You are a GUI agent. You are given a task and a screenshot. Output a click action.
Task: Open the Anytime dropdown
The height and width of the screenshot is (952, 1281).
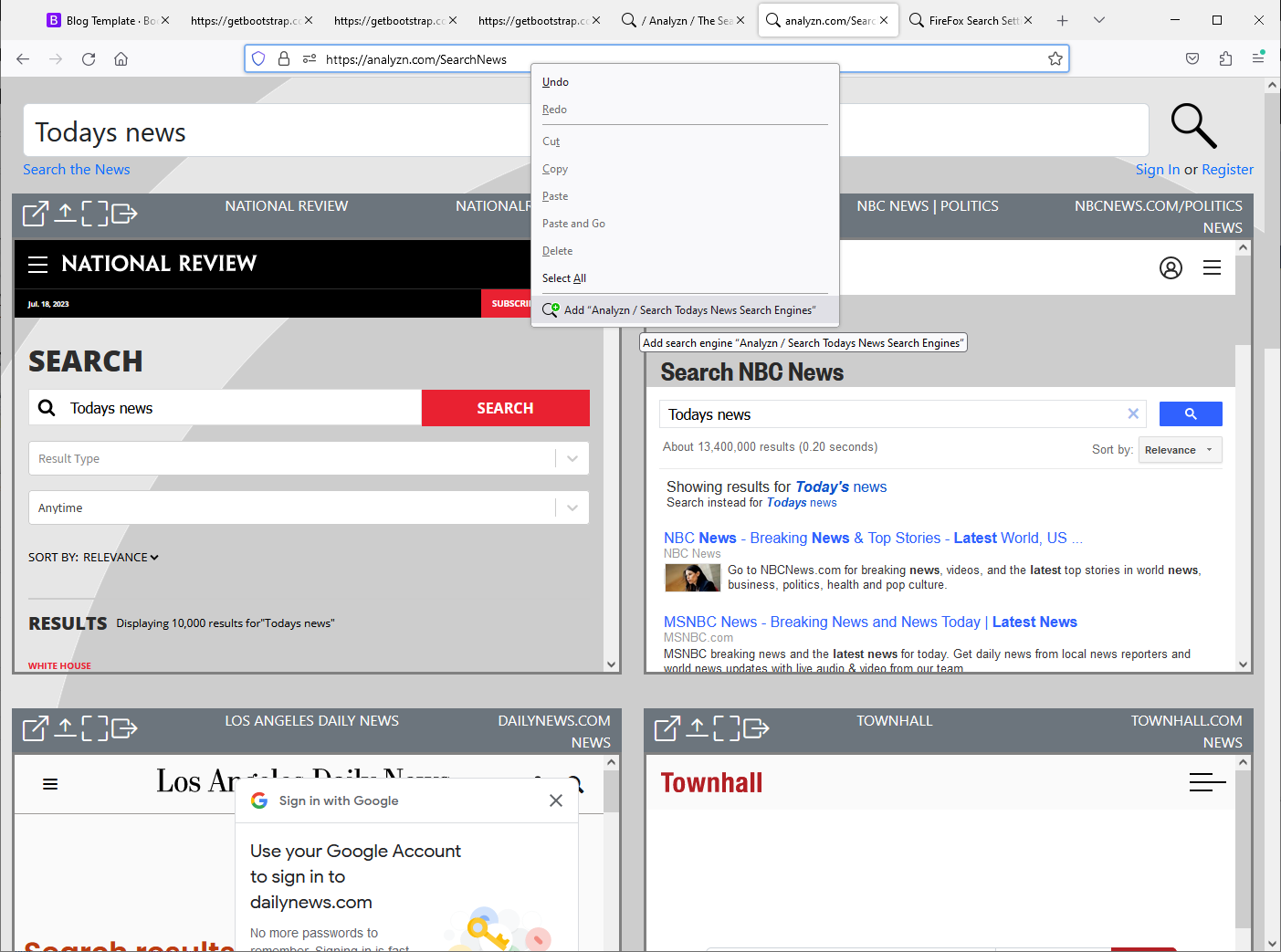coord(309,507)
